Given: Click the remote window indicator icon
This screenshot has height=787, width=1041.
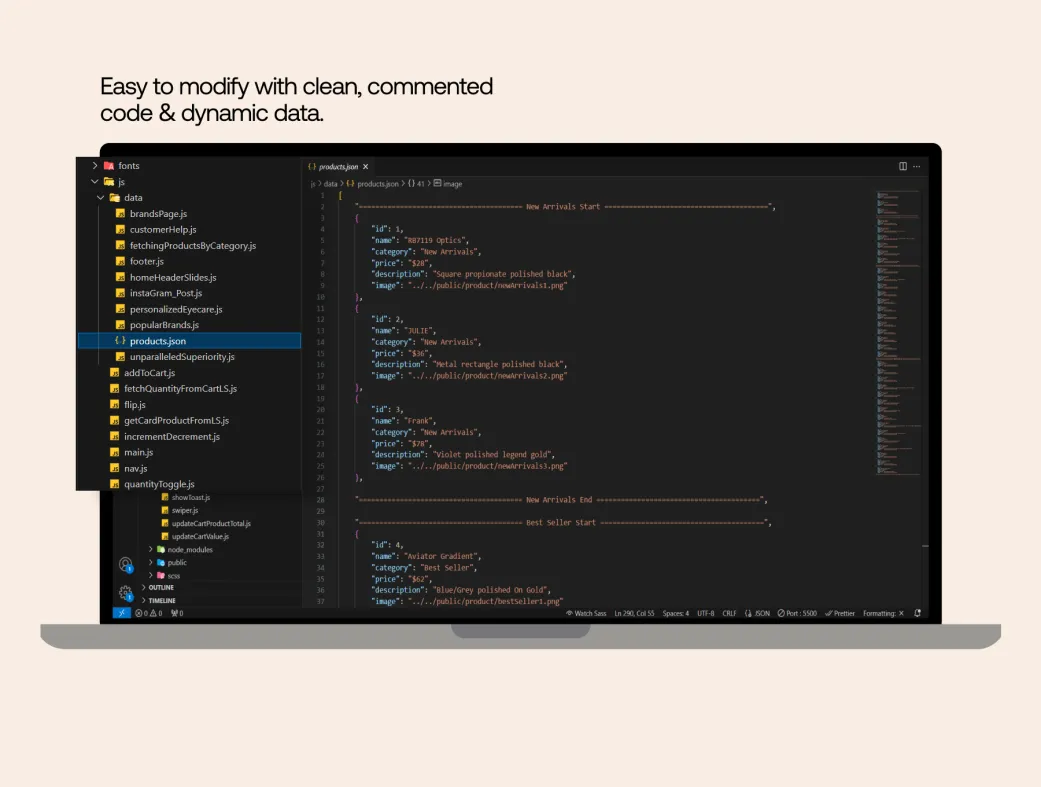Looking at the screenshot, I should (121, 613).
